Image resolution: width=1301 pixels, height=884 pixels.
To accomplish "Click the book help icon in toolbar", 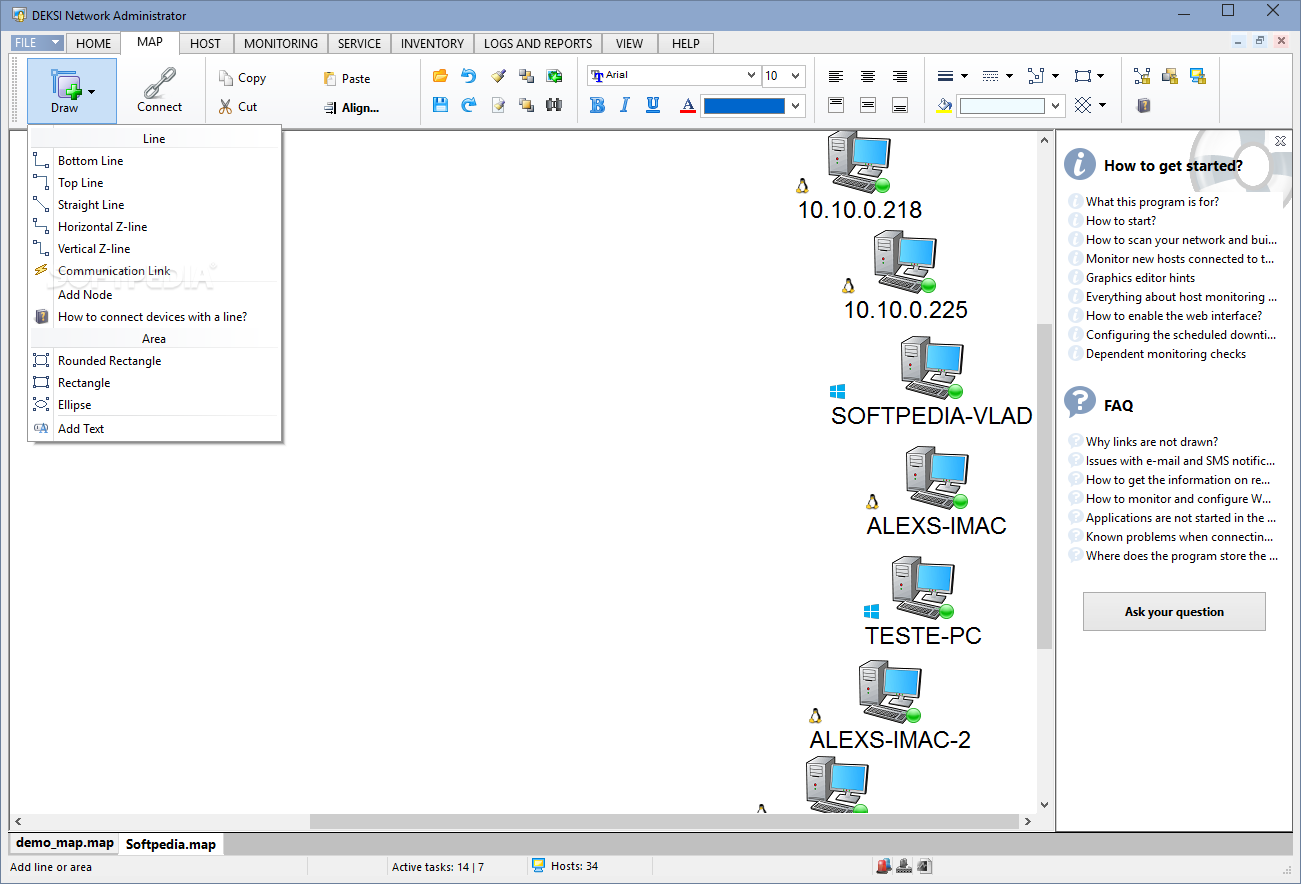I will point(1144,105).
